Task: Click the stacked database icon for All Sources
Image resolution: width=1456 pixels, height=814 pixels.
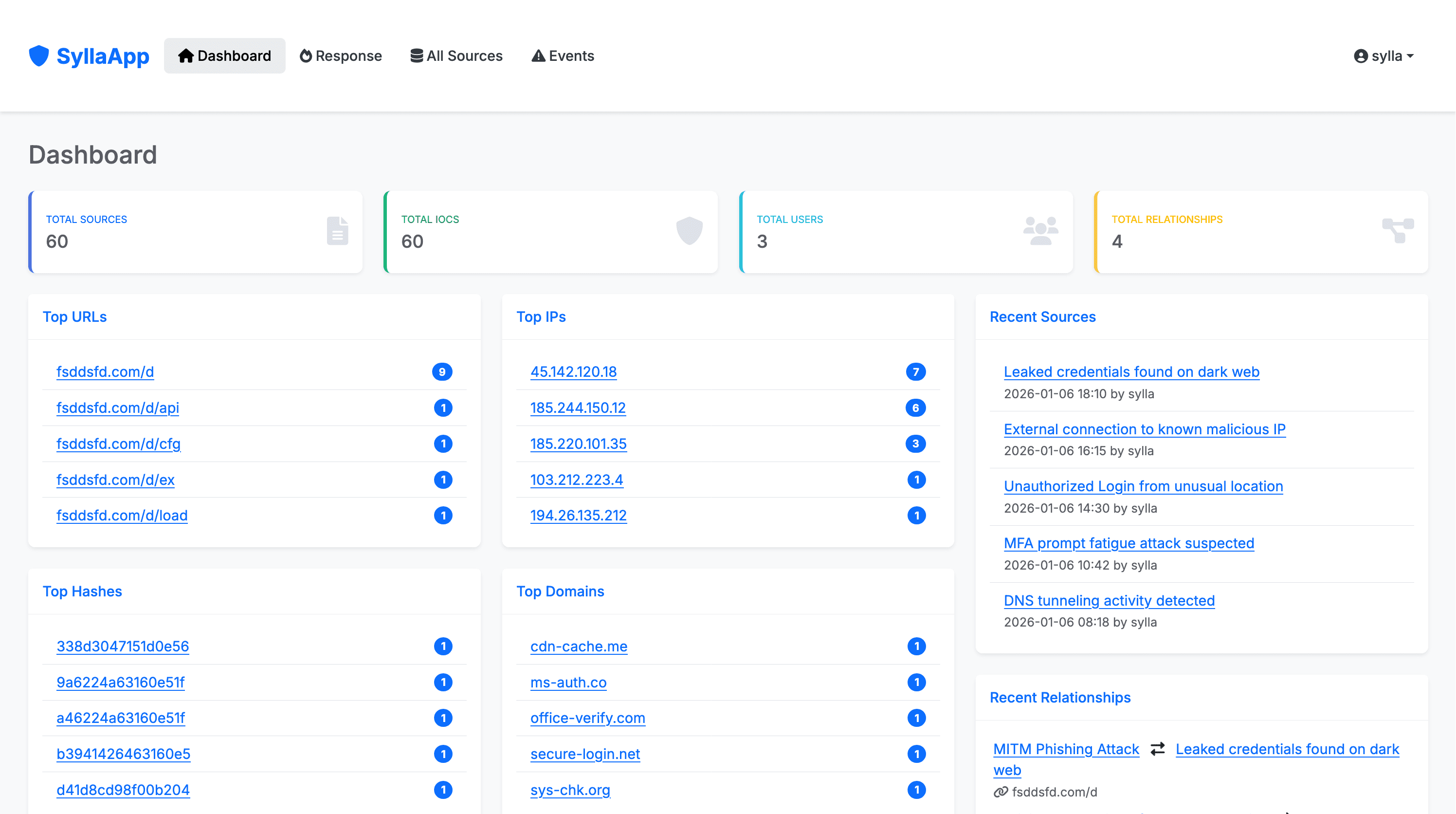Action: (x=417, y=55)
